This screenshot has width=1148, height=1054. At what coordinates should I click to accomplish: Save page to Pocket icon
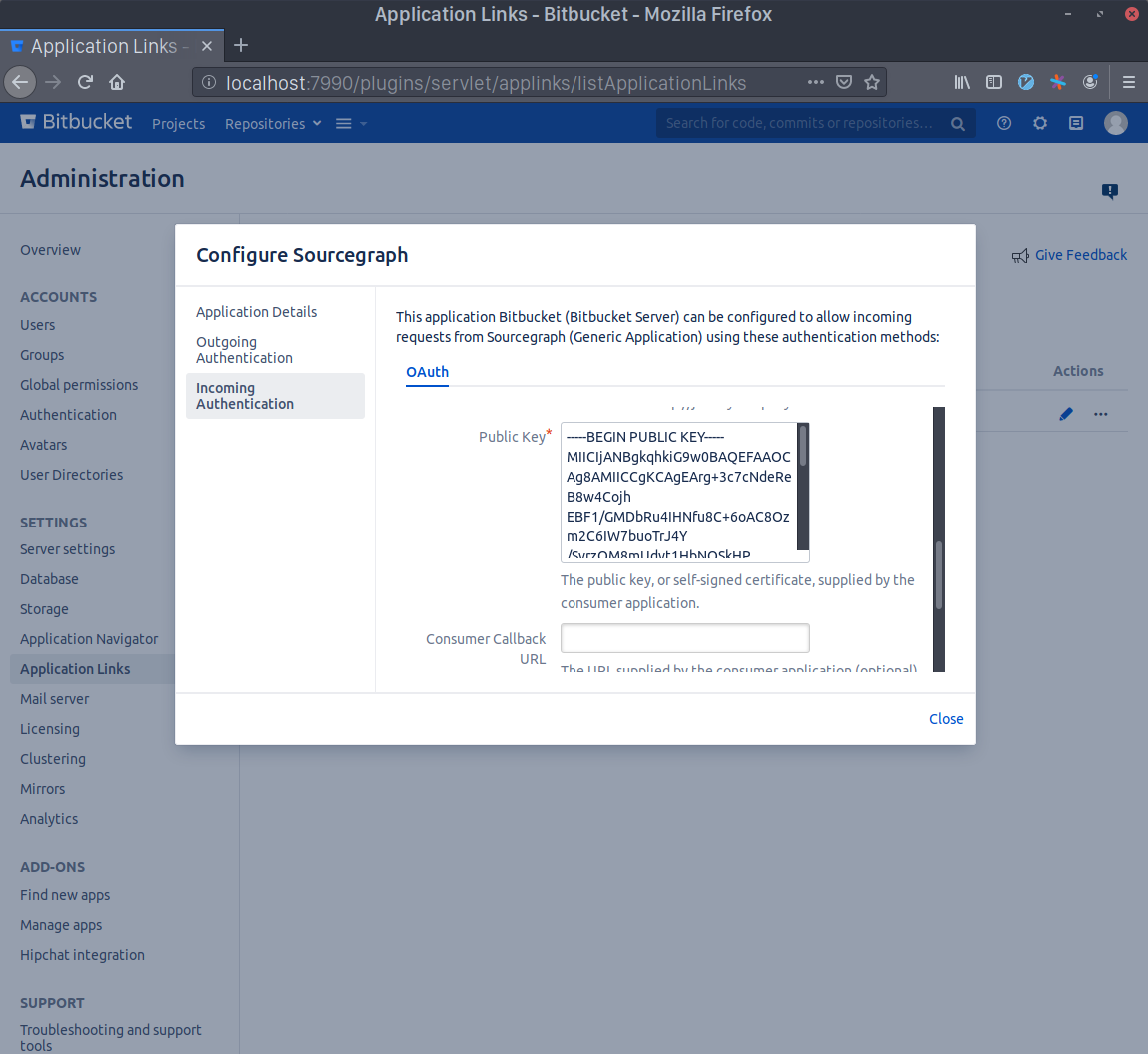pyautogui.click(x=844, y=82)
